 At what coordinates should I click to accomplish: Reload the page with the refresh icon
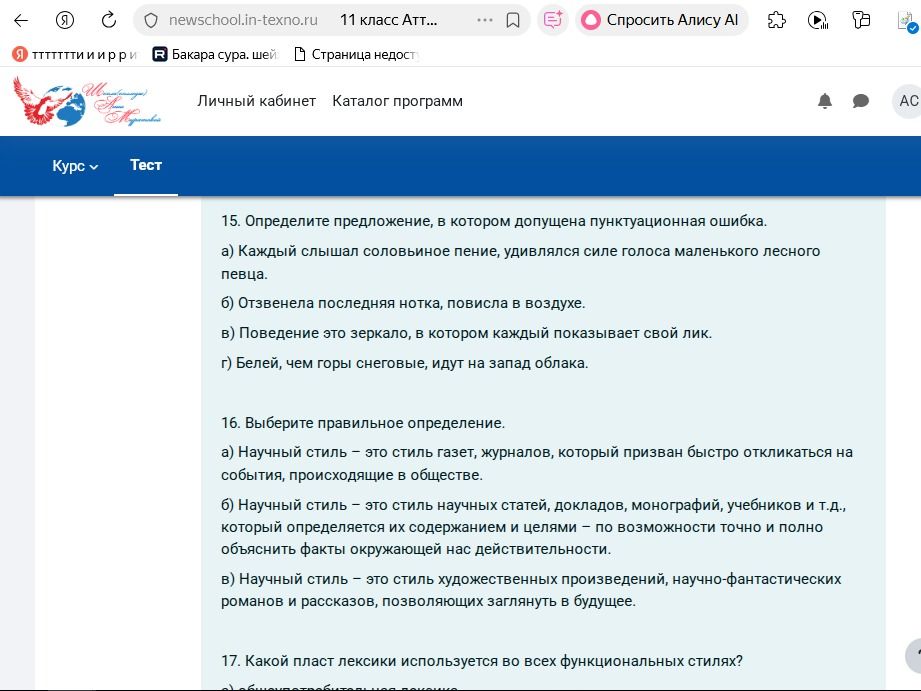(109, 21)
